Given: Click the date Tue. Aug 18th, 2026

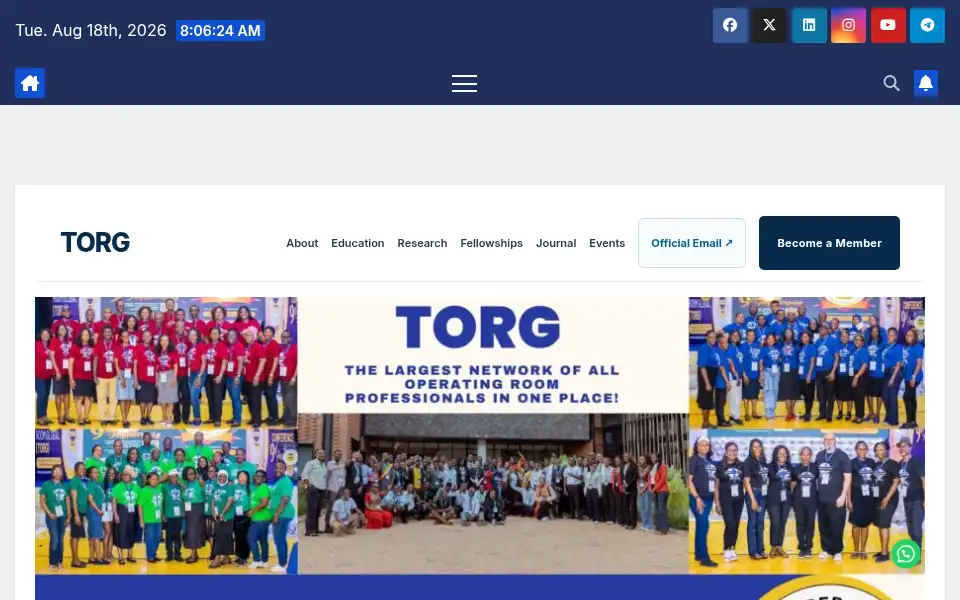Looking at the screenshot, I should coord(91,31).
